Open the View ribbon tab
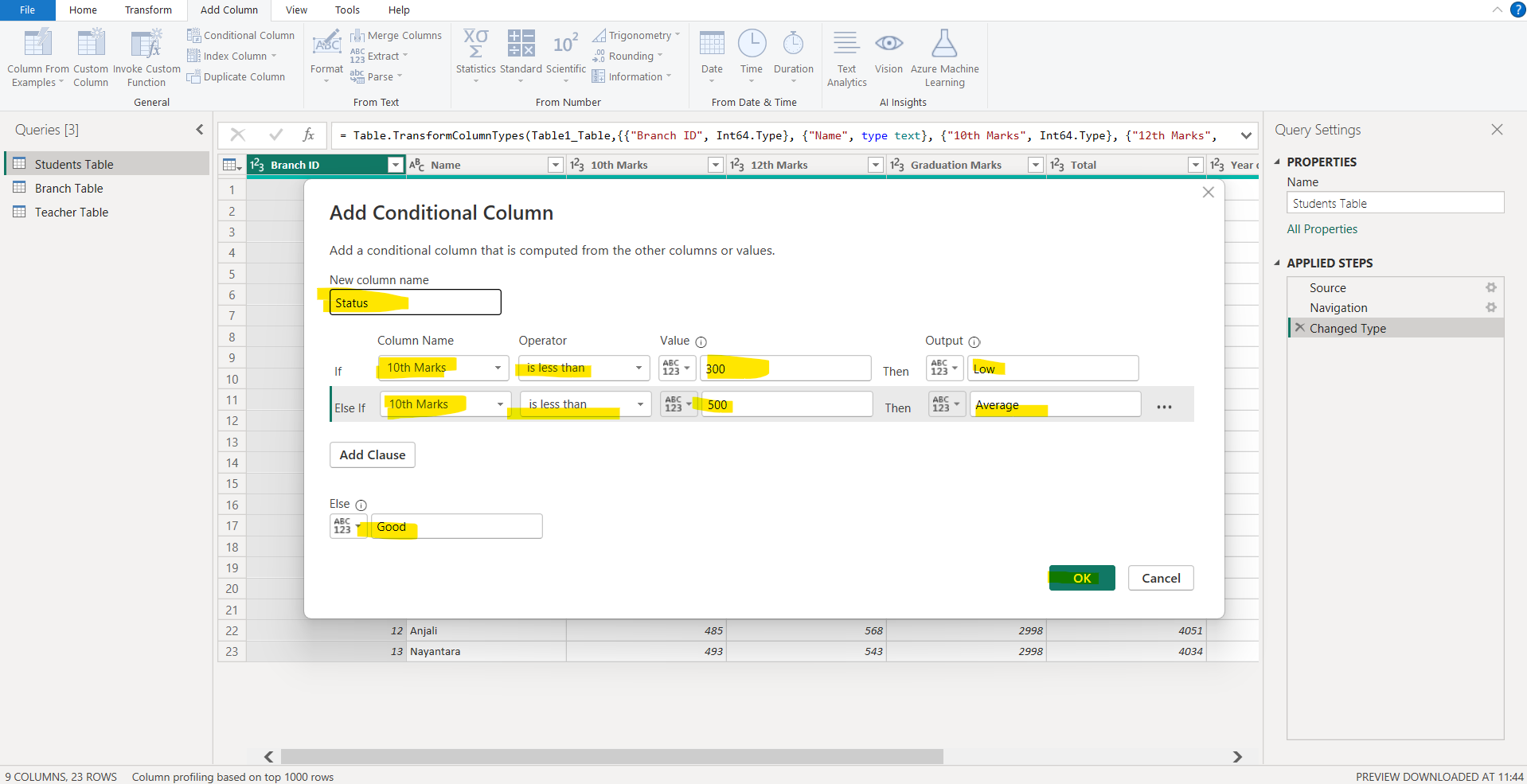Image resolution: width=1527 pixels, height=784 pixels. [x=296, y=10]
